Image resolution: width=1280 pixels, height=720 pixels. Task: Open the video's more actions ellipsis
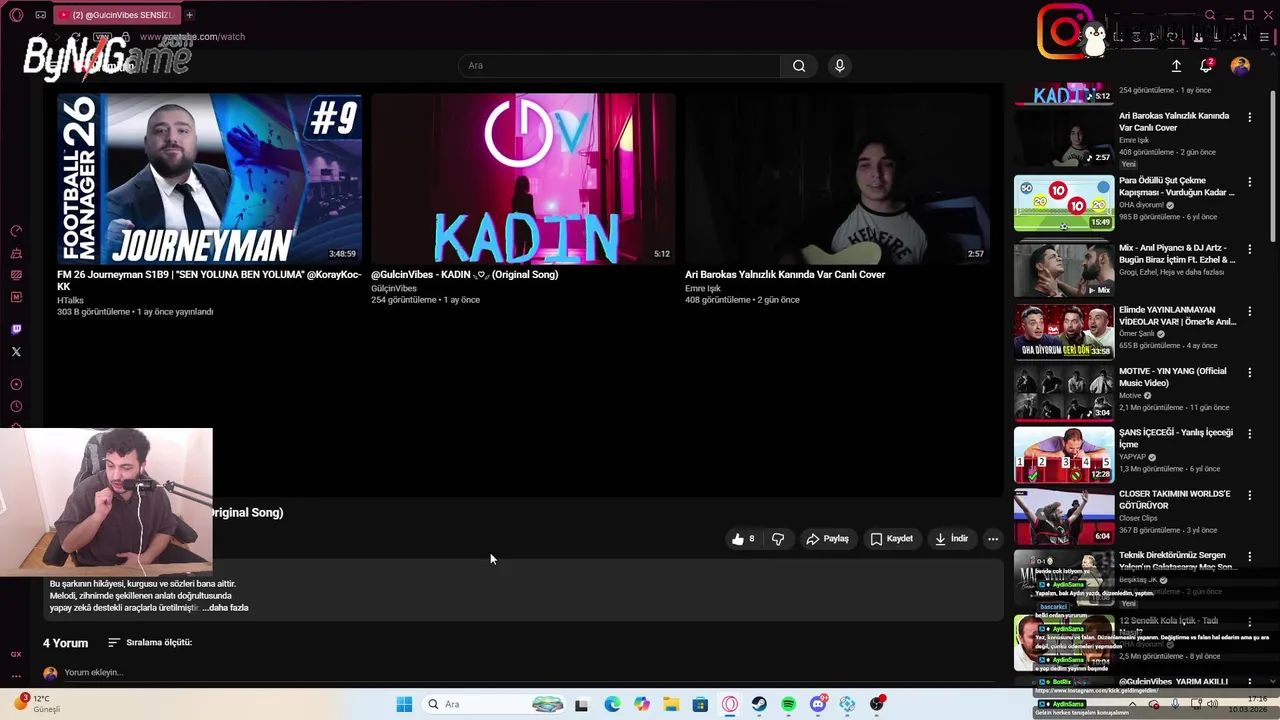993,539
